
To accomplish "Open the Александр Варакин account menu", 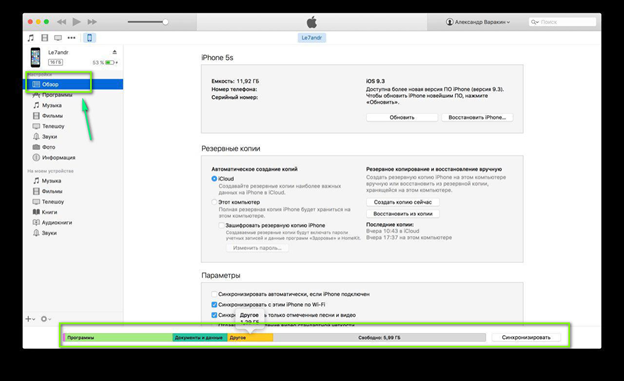I will tap(478, 22).
